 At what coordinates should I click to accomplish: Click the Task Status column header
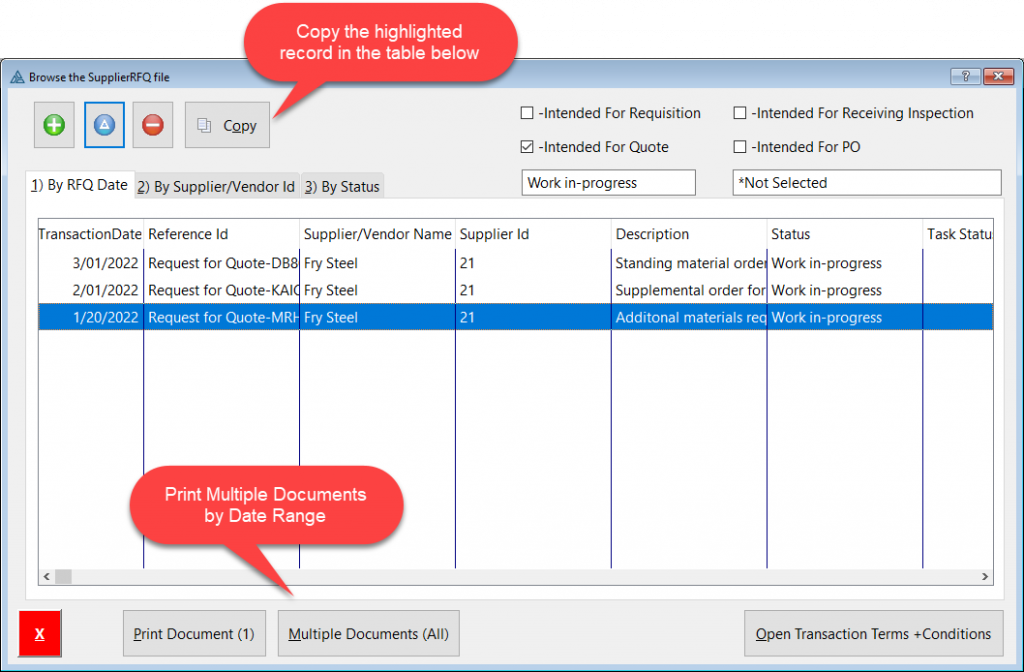click(958, 234)
